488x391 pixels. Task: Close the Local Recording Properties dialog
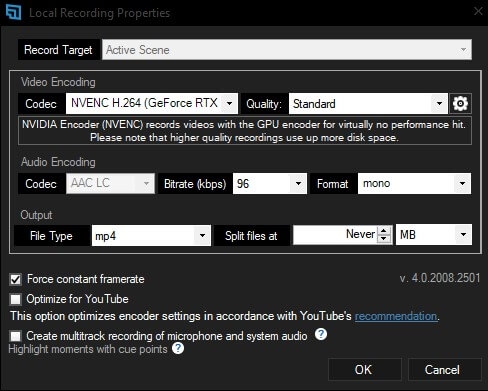(478, 11)
